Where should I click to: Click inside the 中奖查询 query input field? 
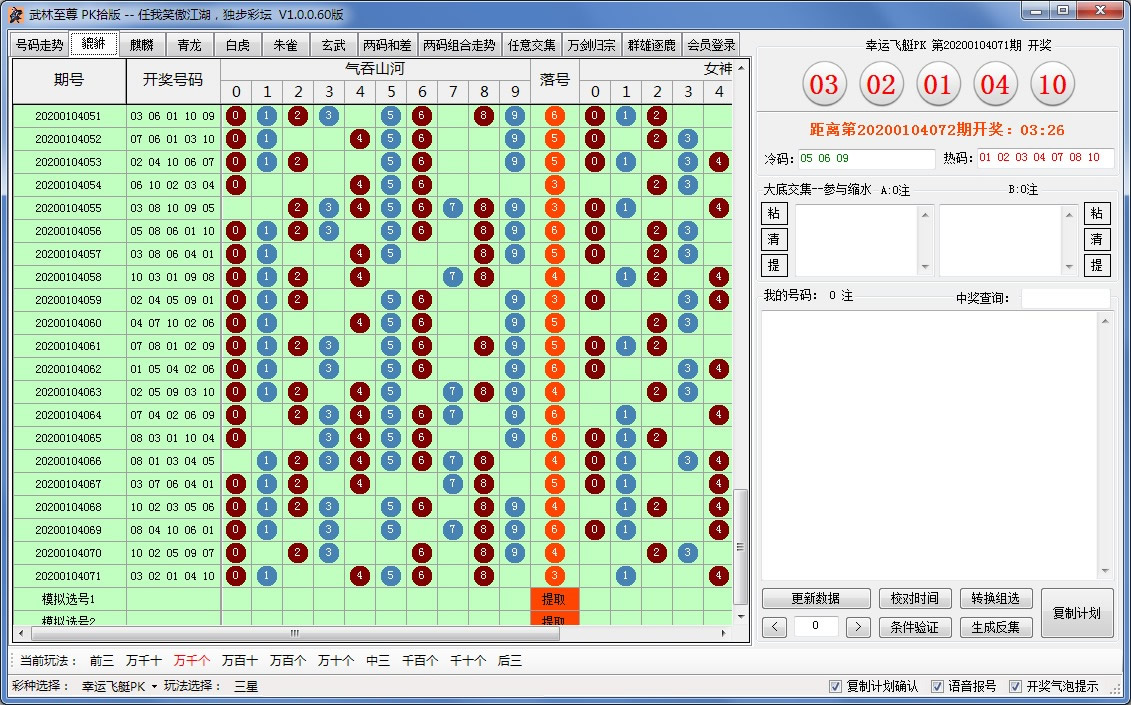tap(1065, 296)
